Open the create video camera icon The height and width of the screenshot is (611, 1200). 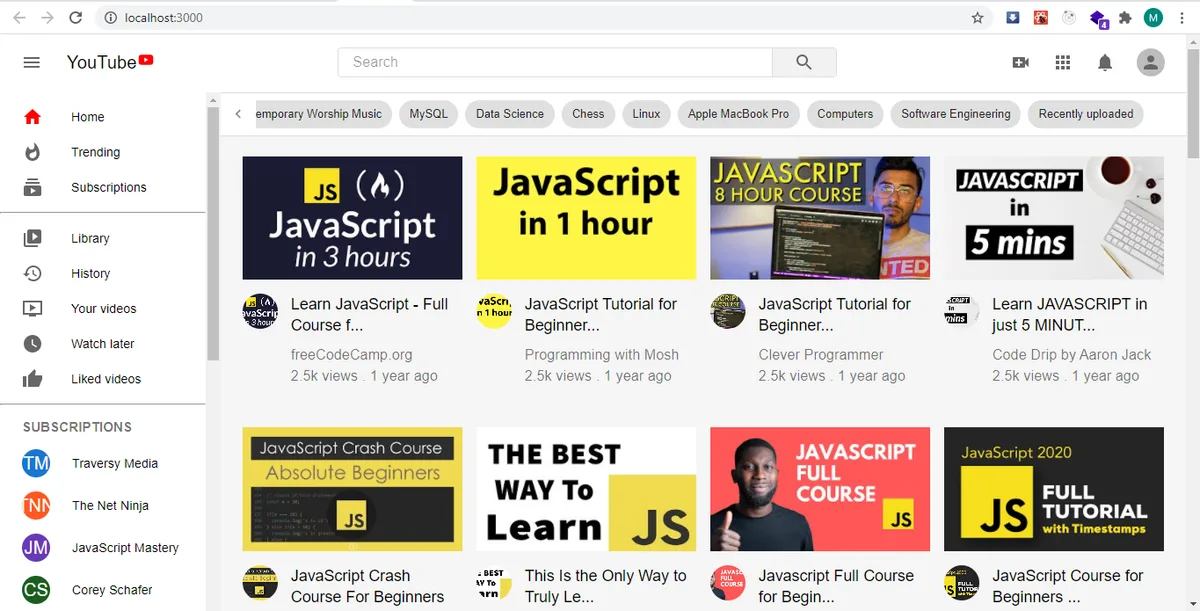(1021, 62)
